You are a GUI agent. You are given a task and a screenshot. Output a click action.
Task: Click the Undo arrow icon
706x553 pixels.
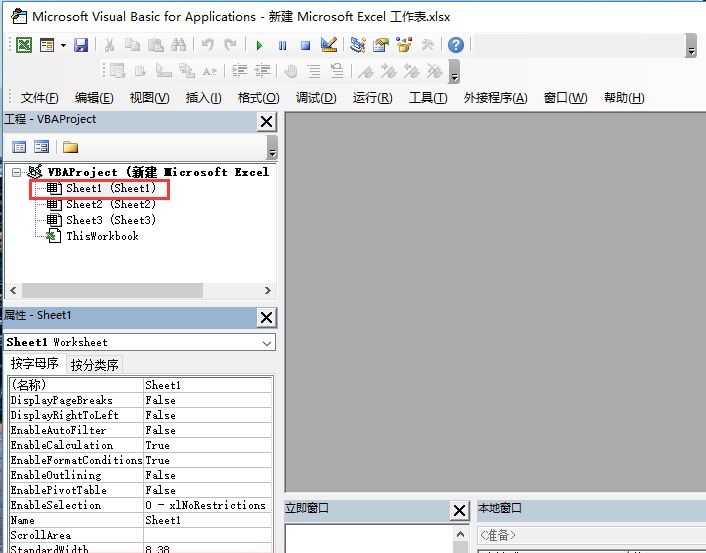[x=208, y=45]
